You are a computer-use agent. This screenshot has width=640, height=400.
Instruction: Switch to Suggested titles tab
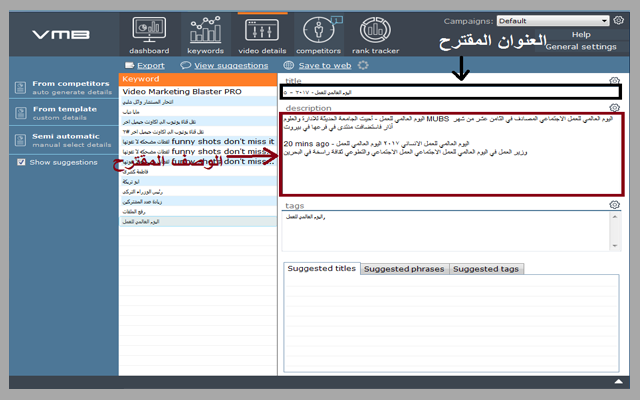[x=322, y=268]
